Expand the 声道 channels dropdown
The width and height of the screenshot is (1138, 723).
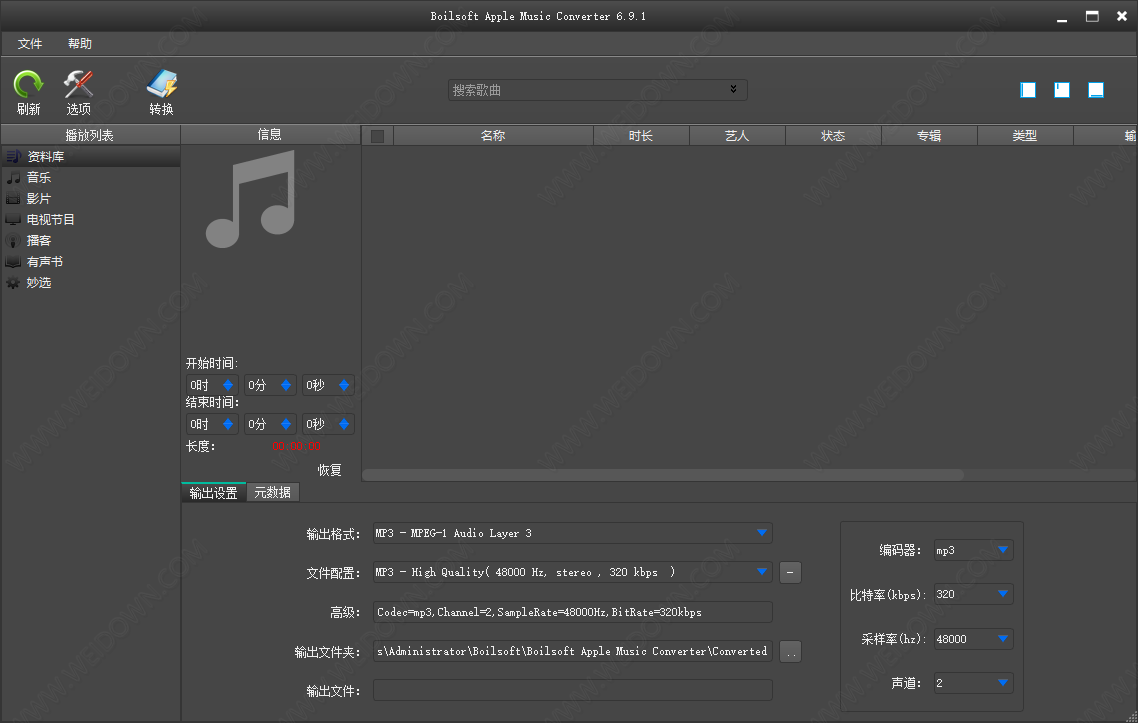[x=1003, y=683]
